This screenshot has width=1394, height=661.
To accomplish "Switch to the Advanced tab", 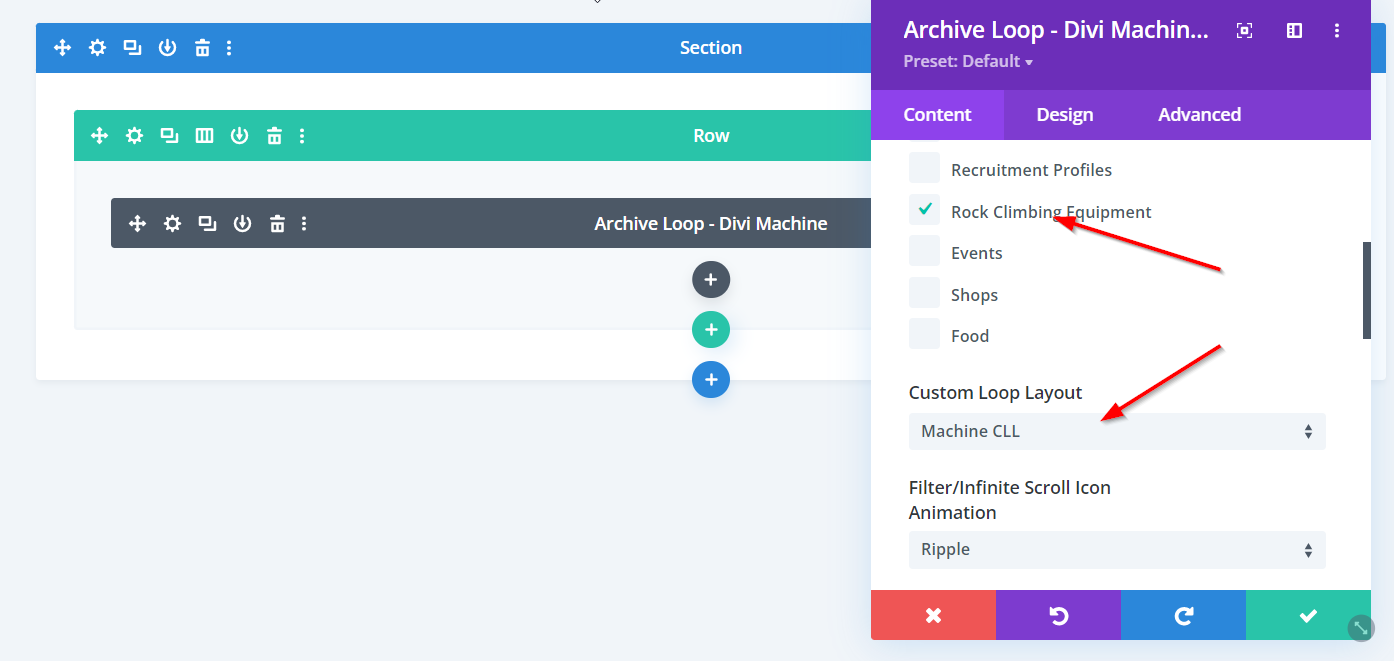I will pos(1199,115).
